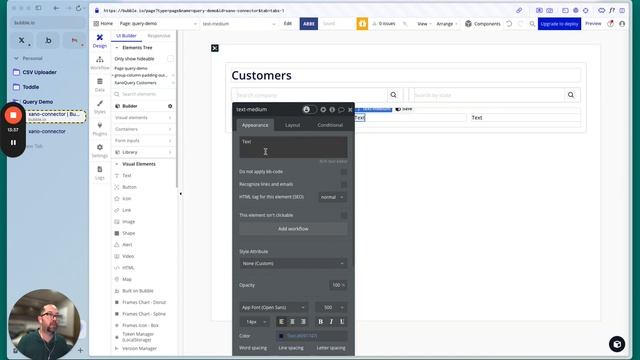This screenshot has height=360, width=640.
Task: Open the Workflow section in sidebar
Action: (100, 63)
